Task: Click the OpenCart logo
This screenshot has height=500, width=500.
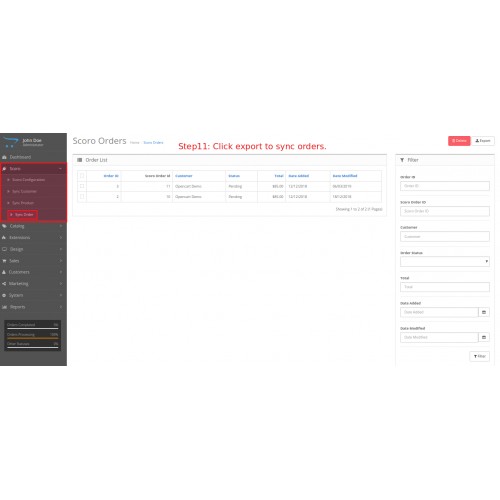Action: coord(10,142)
